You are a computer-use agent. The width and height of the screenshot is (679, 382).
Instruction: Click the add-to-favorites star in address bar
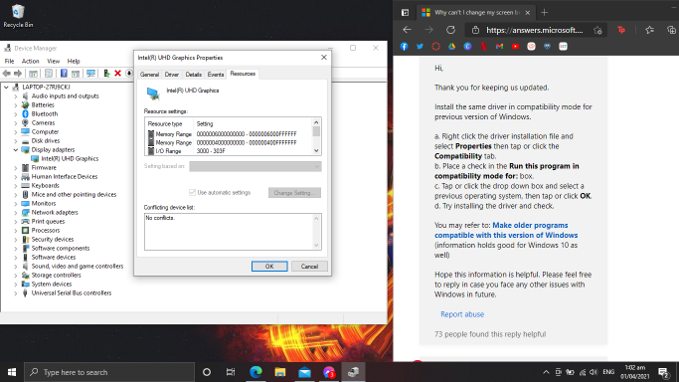pyautogui.click(x=598, y=30)
